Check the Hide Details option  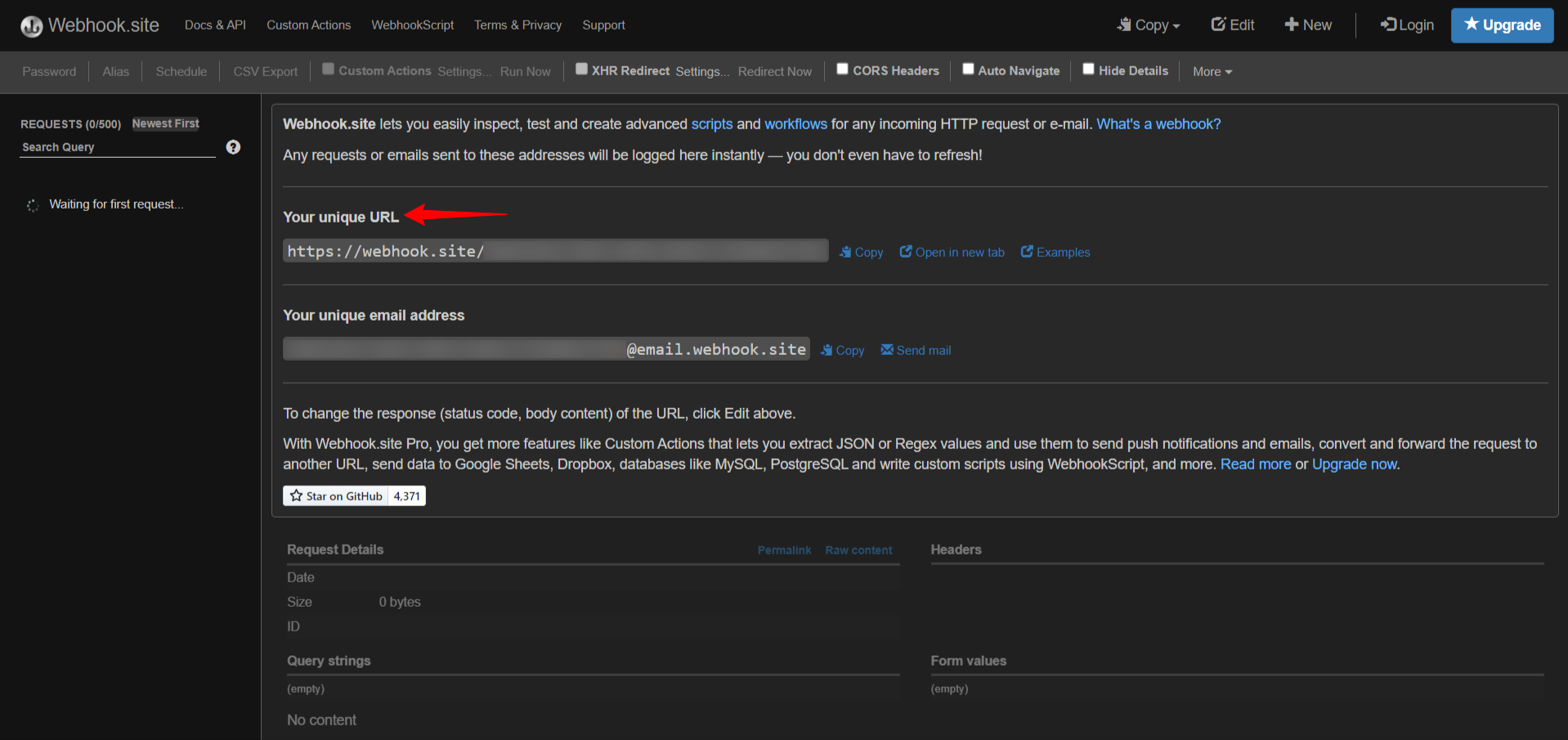point(1088,69)
